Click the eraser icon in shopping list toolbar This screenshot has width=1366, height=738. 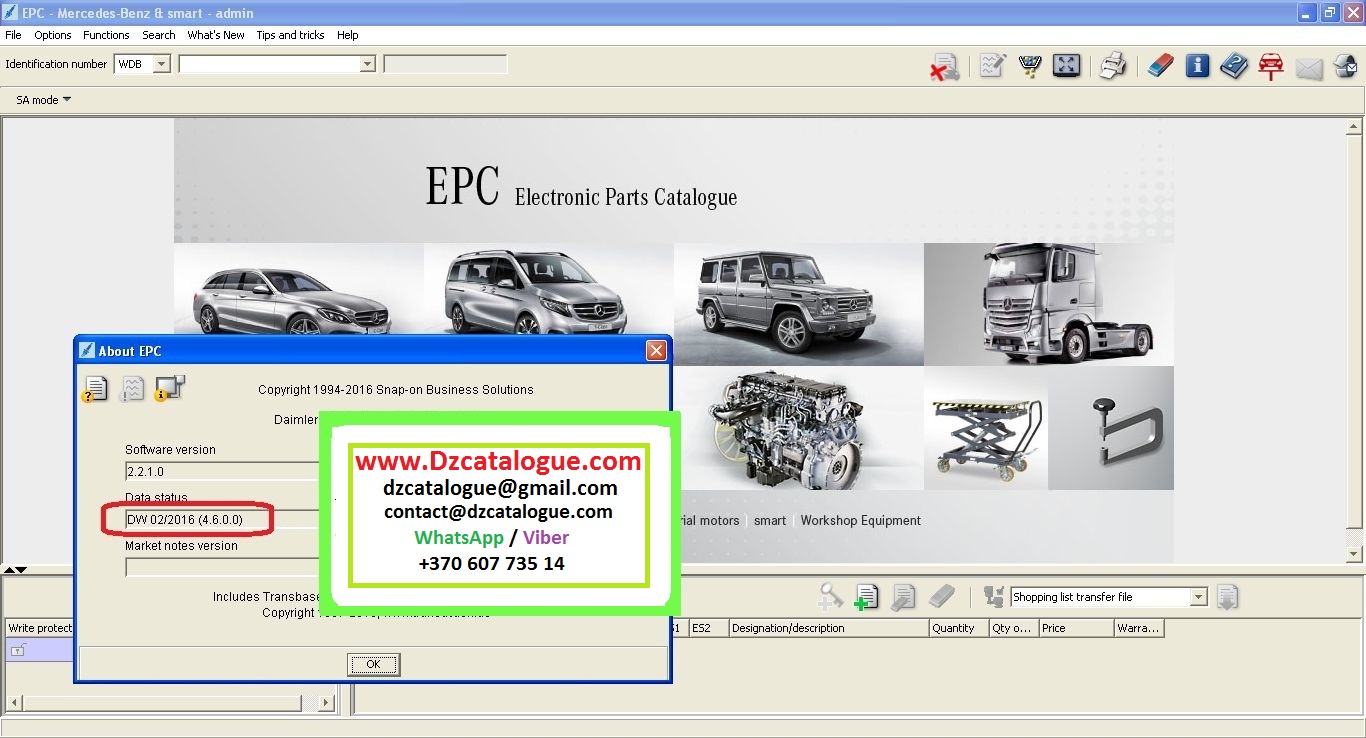(941, 597)
